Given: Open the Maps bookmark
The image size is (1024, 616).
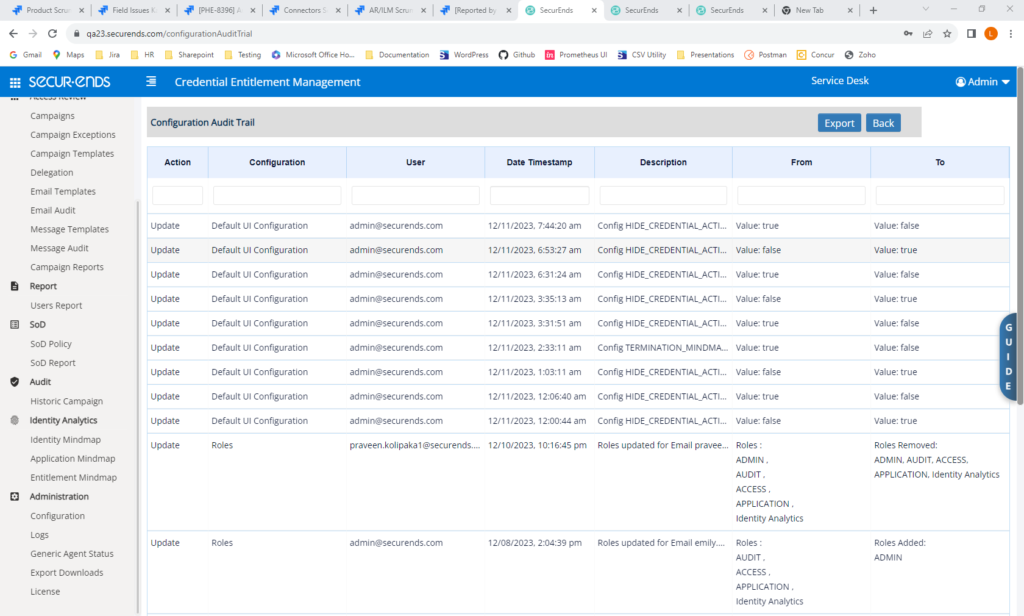Looking at the screenshot, I should pos(69,55).
